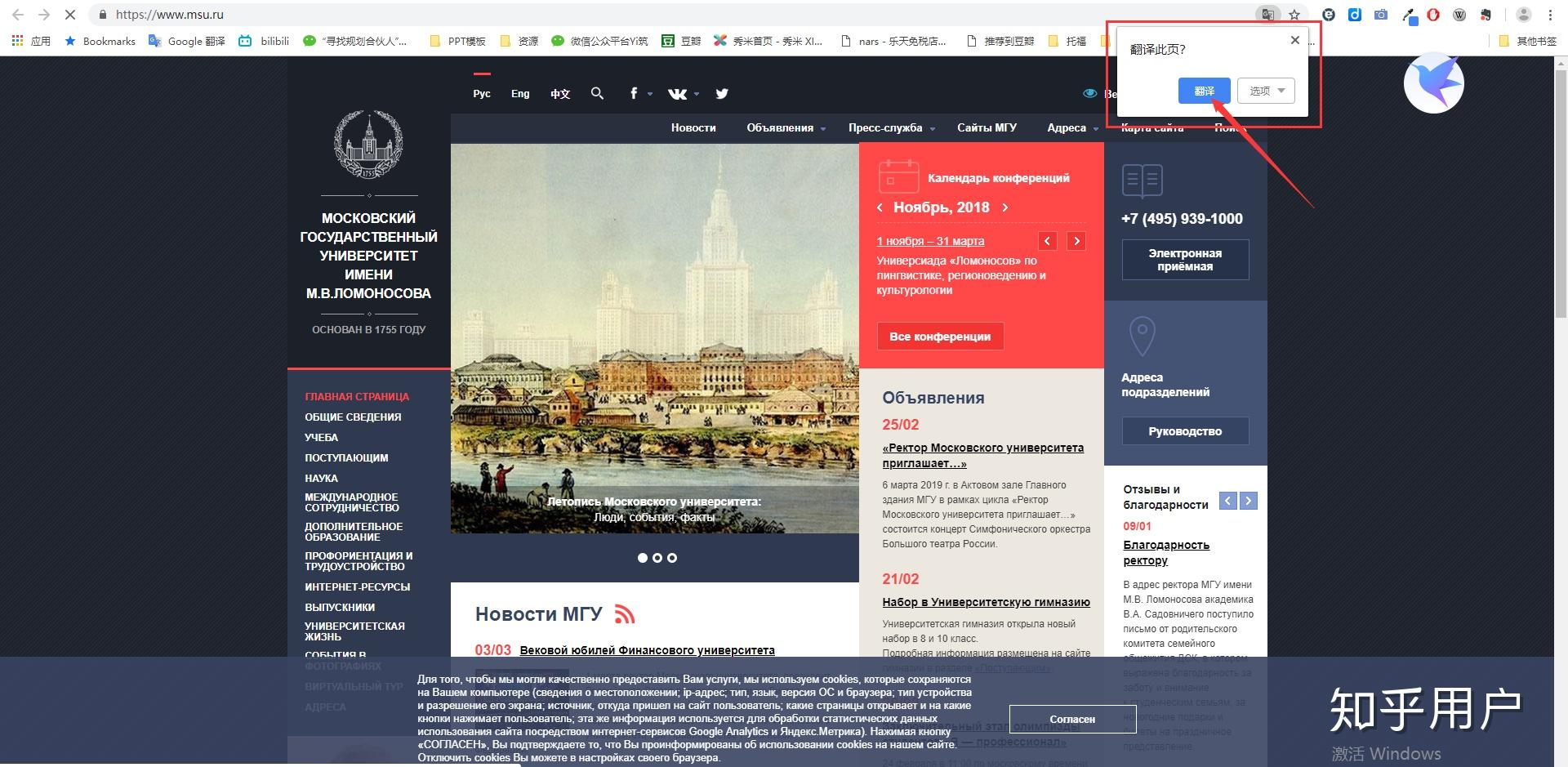The image size is (1568, 767).
Task: Open Благодарность ректору link
Action: pyautogui.click(x=1166, y=553)
